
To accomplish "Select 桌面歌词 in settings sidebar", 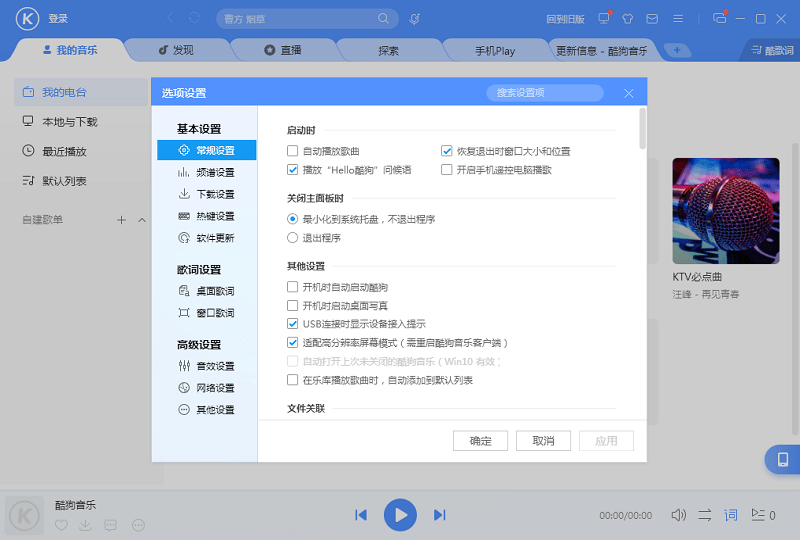I will [x=207, y=291].
